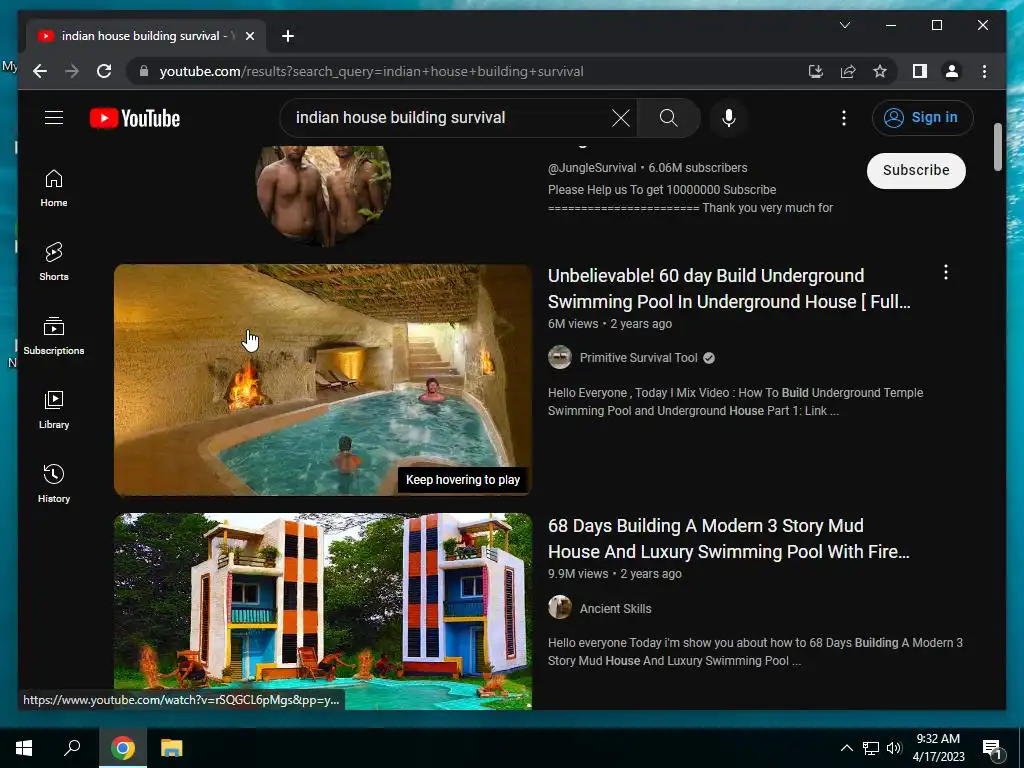Click the browser address bar URL
This screenshot has height=768, width=1024.
pos(372,71)
